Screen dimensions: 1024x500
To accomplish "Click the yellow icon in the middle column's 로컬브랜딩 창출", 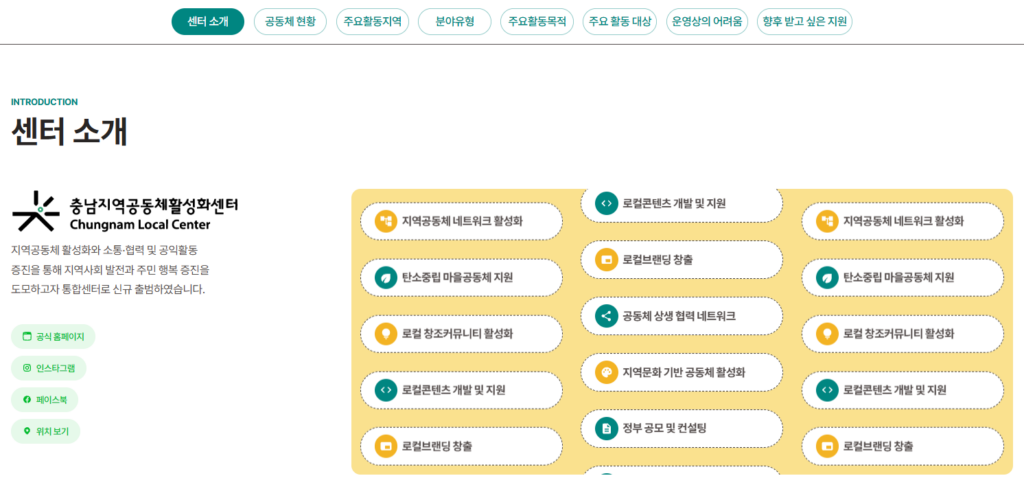I will 606,260.
